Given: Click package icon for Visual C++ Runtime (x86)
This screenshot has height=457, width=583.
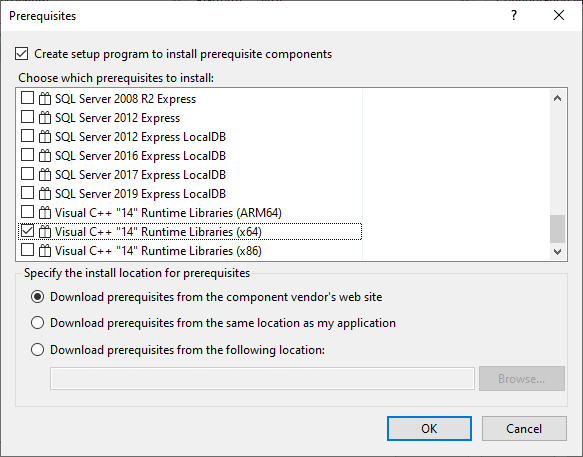Looking at the screenshot, I should click(45, 250).
